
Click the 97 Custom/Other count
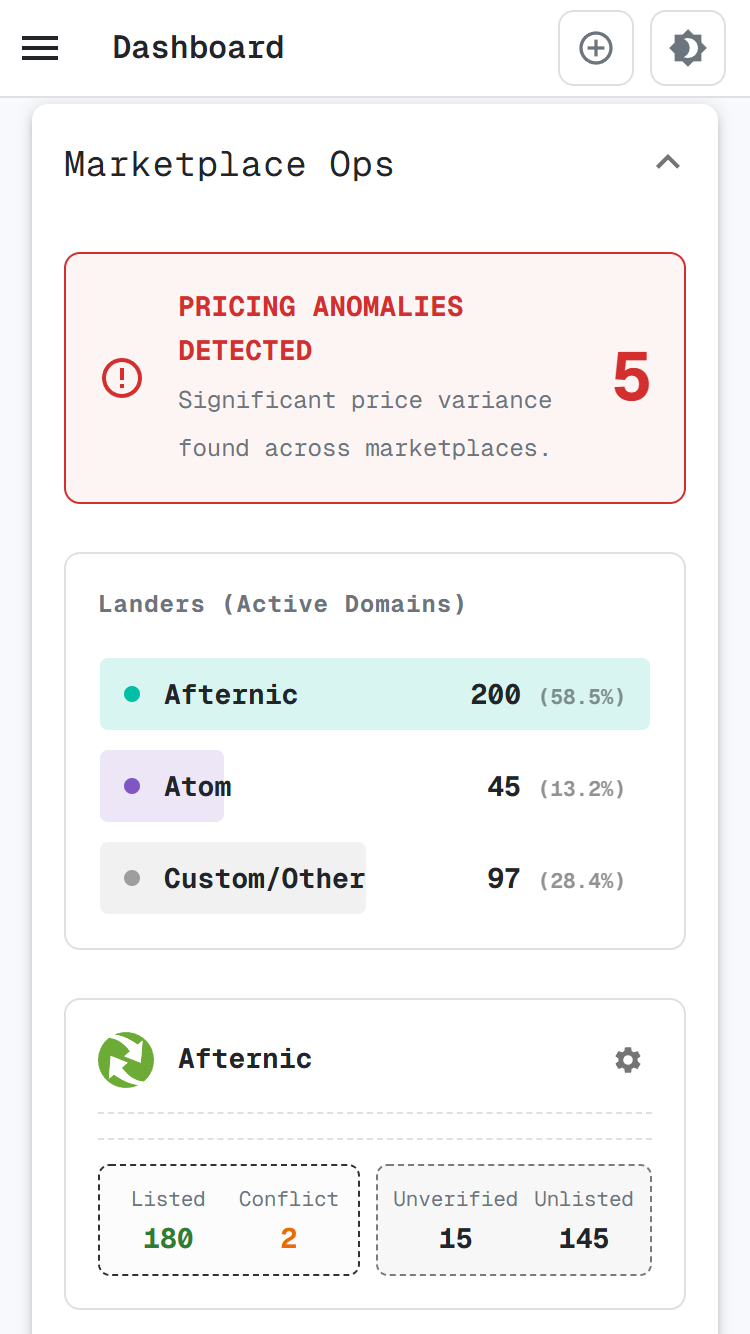click(504, 878)
